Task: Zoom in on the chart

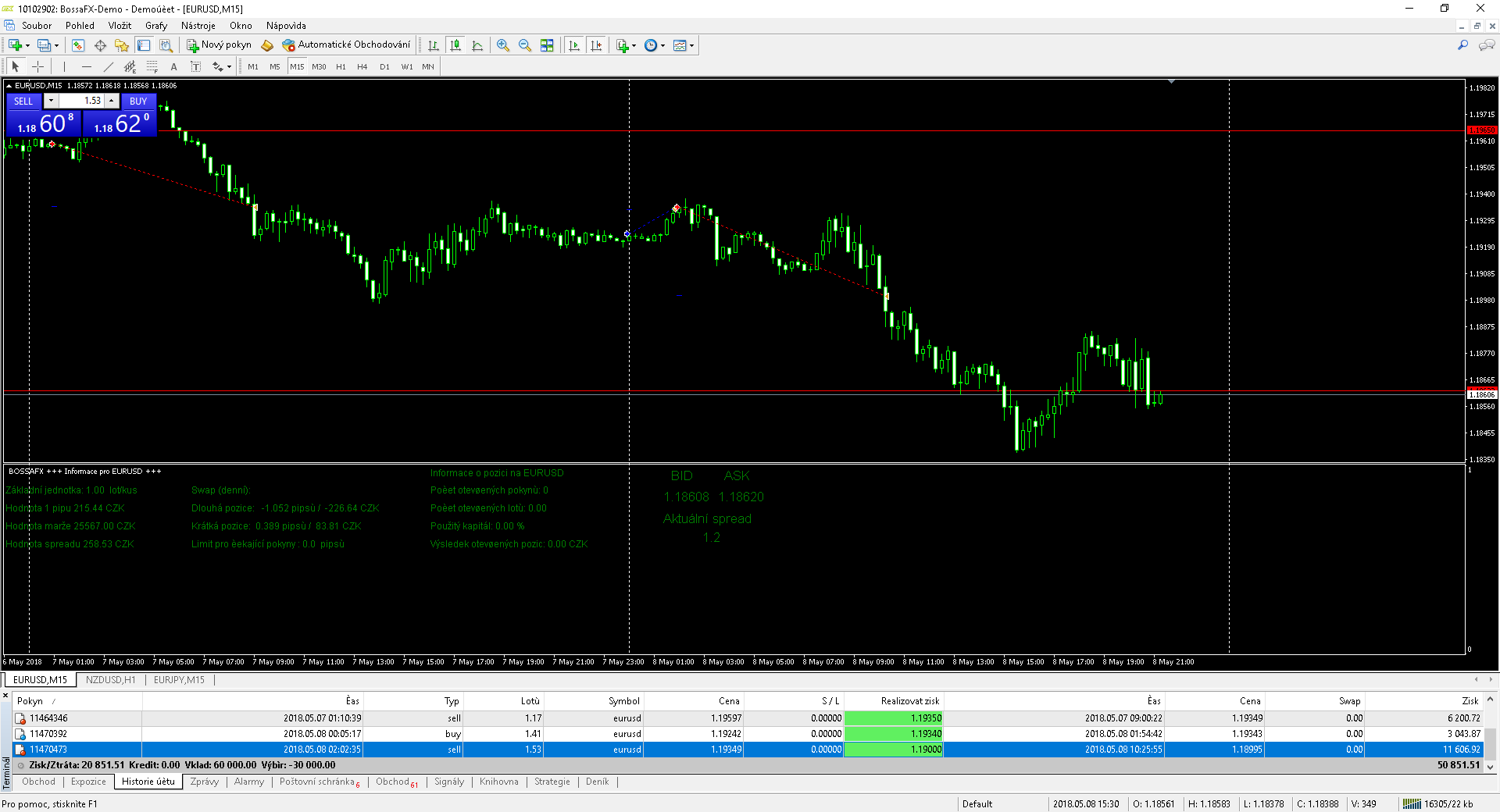Action: (503, 45)
